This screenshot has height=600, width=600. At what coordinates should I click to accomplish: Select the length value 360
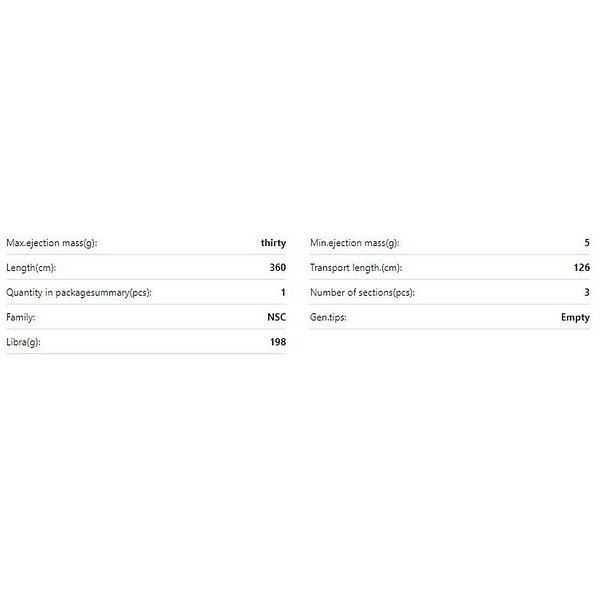(277, 268)
